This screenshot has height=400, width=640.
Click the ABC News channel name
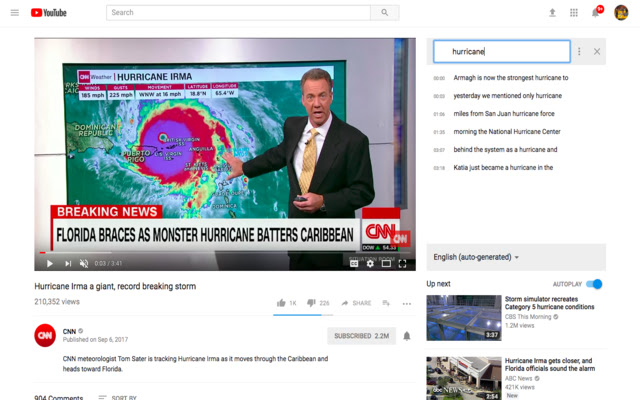coord(518,378)
